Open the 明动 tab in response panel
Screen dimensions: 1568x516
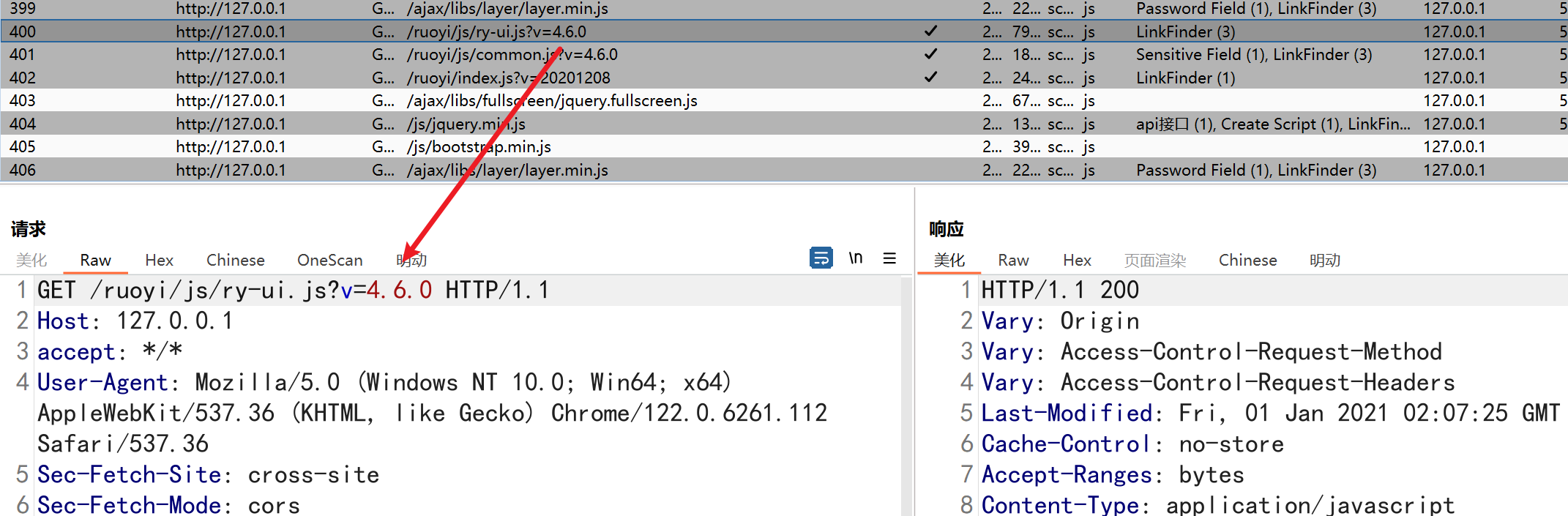pos(1324,261)
